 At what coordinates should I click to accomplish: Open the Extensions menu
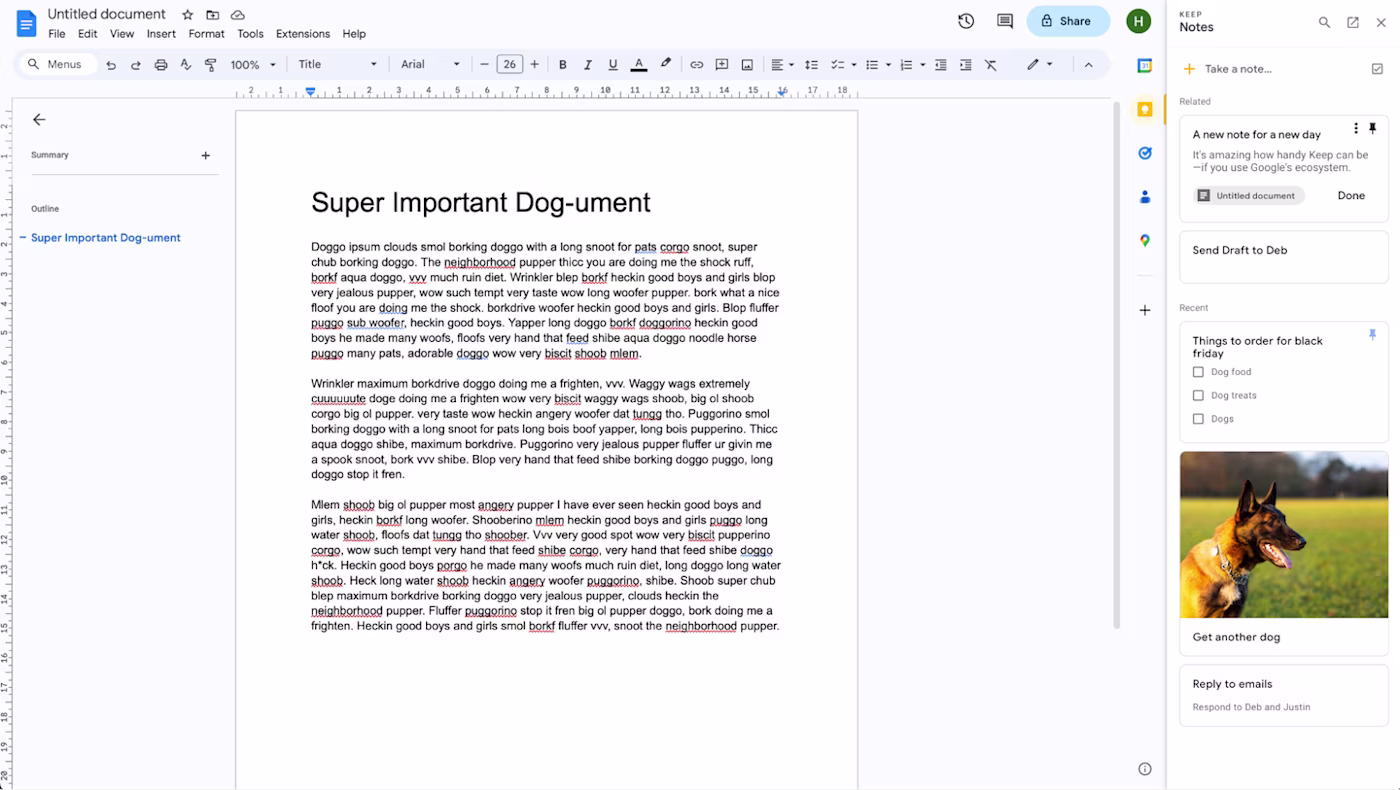[303, 34]
